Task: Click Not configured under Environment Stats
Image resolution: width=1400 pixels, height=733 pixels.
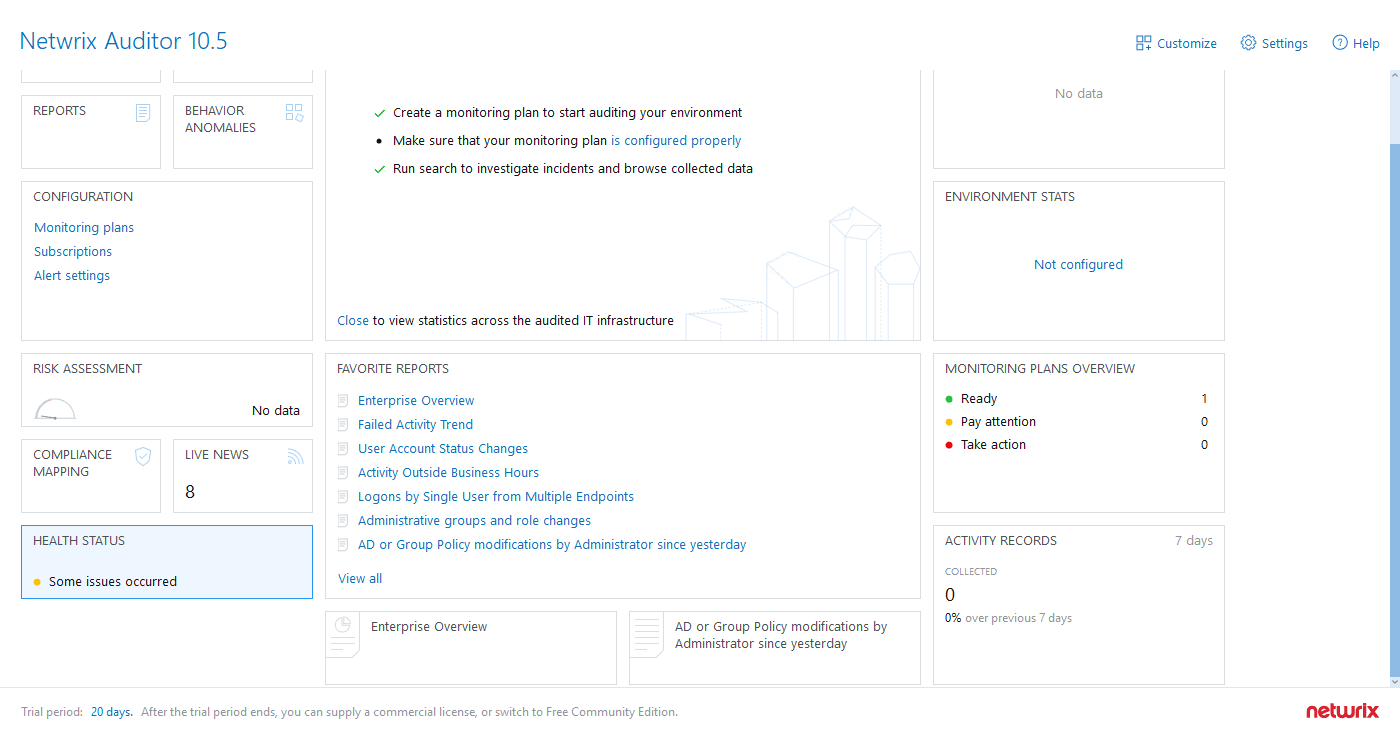Action: coord(1078,264)
